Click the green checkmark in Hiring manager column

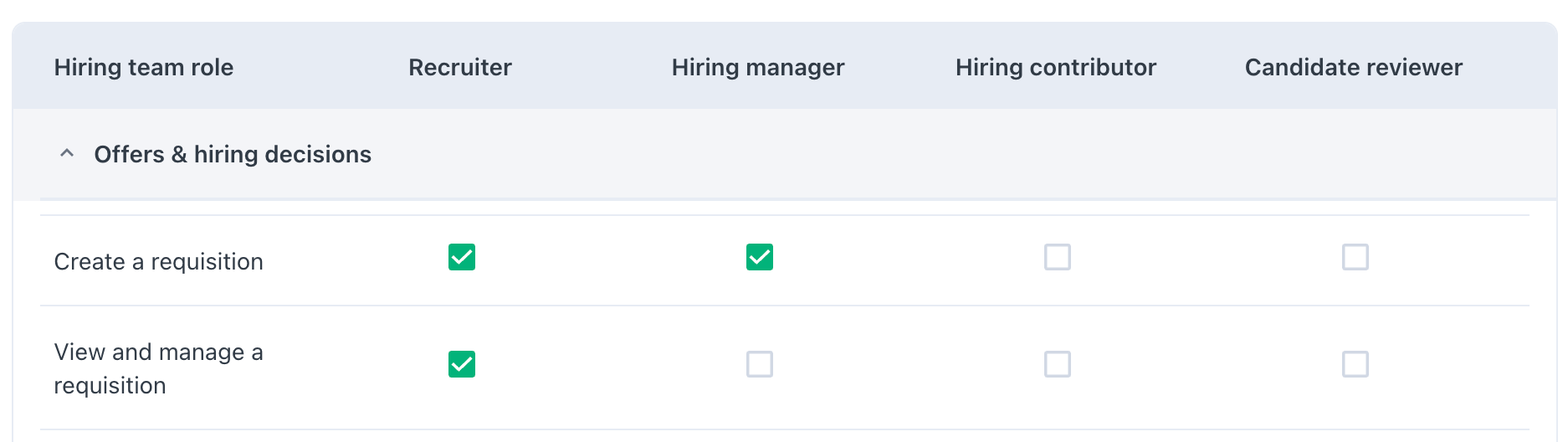click(x=760, y=257)
